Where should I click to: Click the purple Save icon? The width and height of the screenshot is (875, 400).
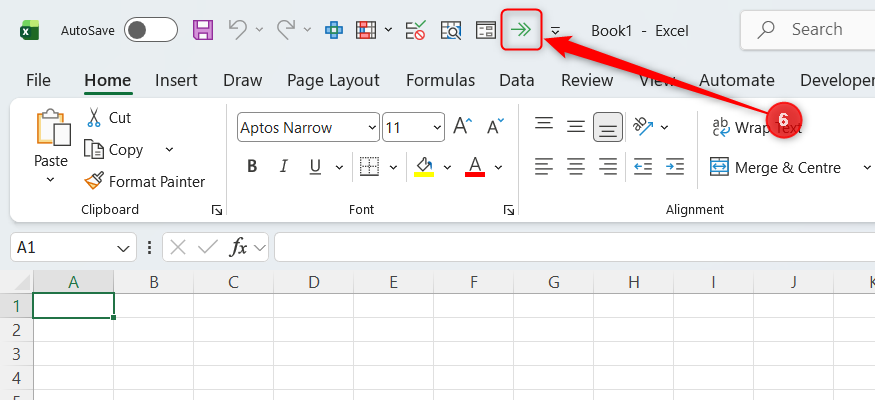point(203,30)
